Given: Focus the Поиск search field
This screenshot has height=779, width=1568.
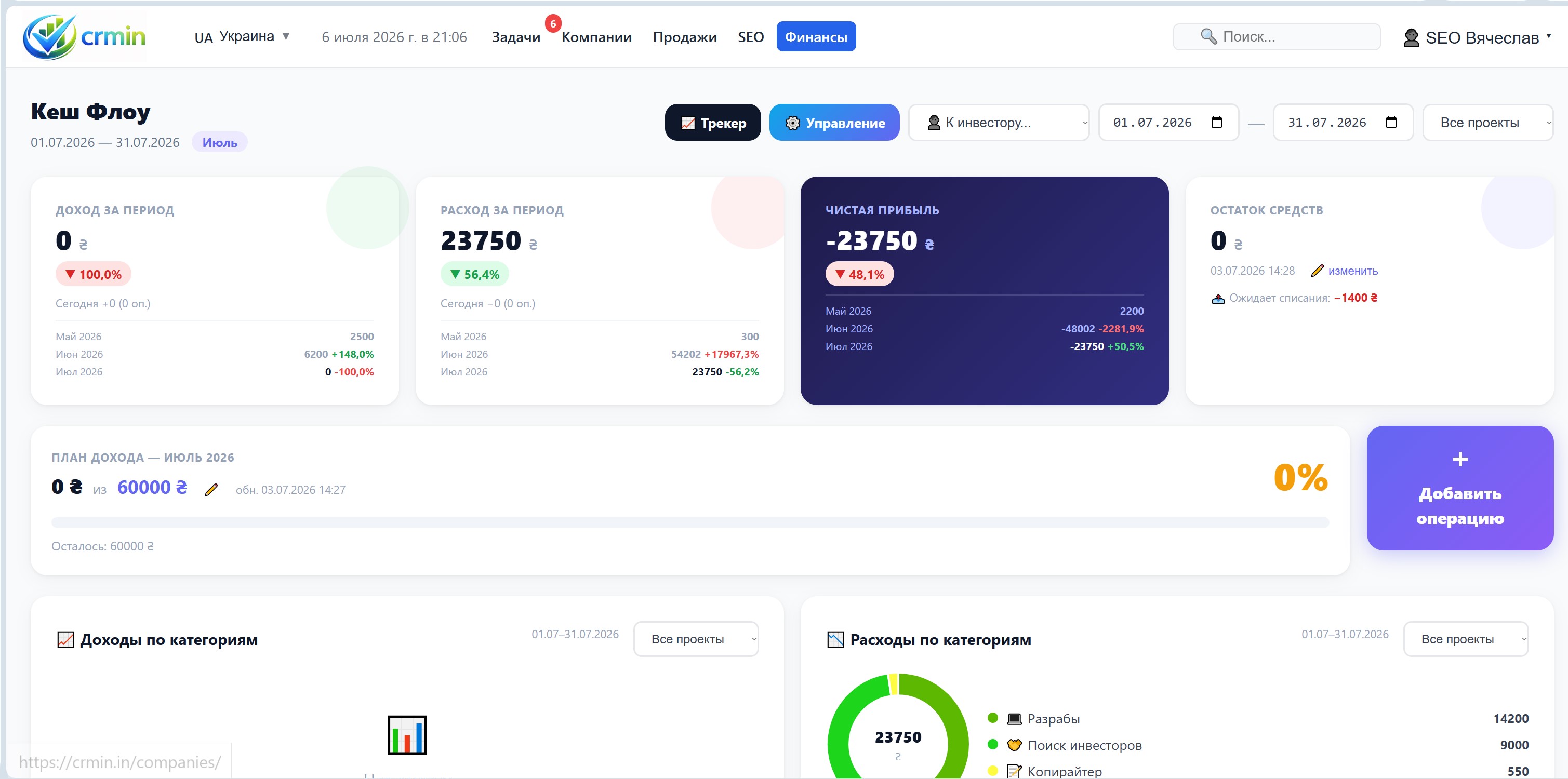Looking at the screenshot, I should [x=1277, y=36].
